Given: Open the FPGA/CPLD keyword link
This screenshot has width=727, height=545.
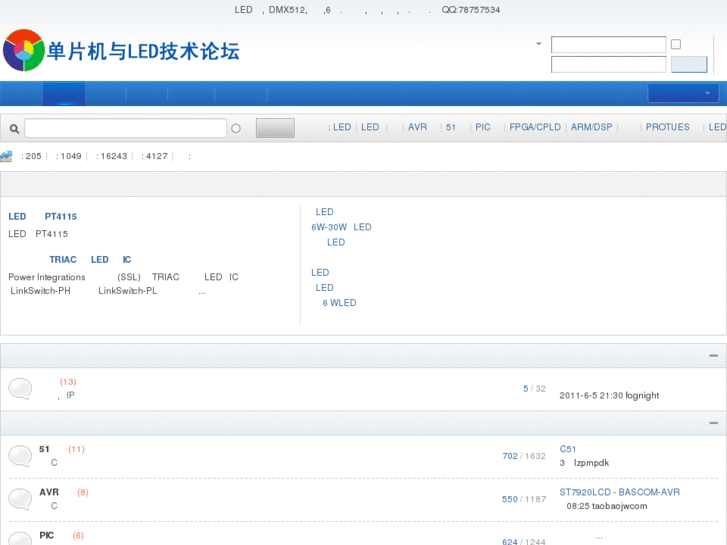Looking at the screenshot, I should pos(535,127).
